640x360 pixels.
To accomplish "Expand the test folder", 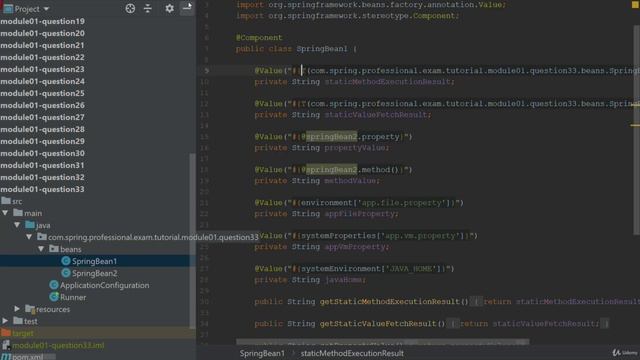I will (x=5, y=321).
